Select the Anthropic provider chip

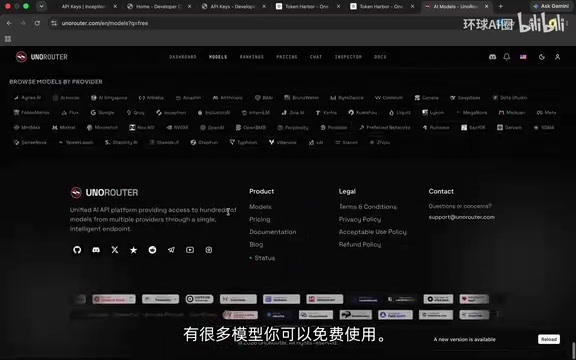click(228, 98)
